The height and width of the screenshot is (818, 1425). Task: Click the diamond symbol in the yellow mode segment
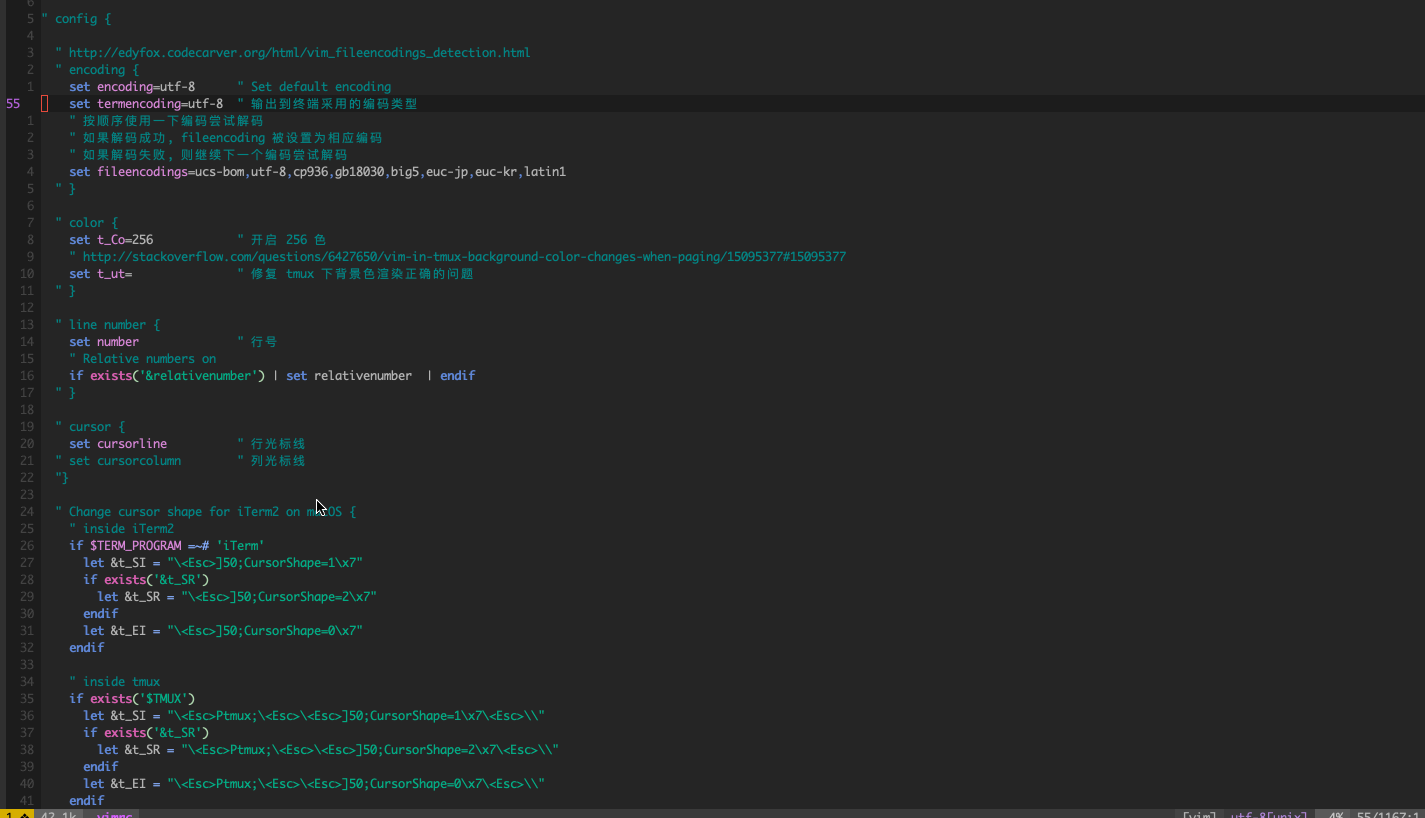click(24, 814)
